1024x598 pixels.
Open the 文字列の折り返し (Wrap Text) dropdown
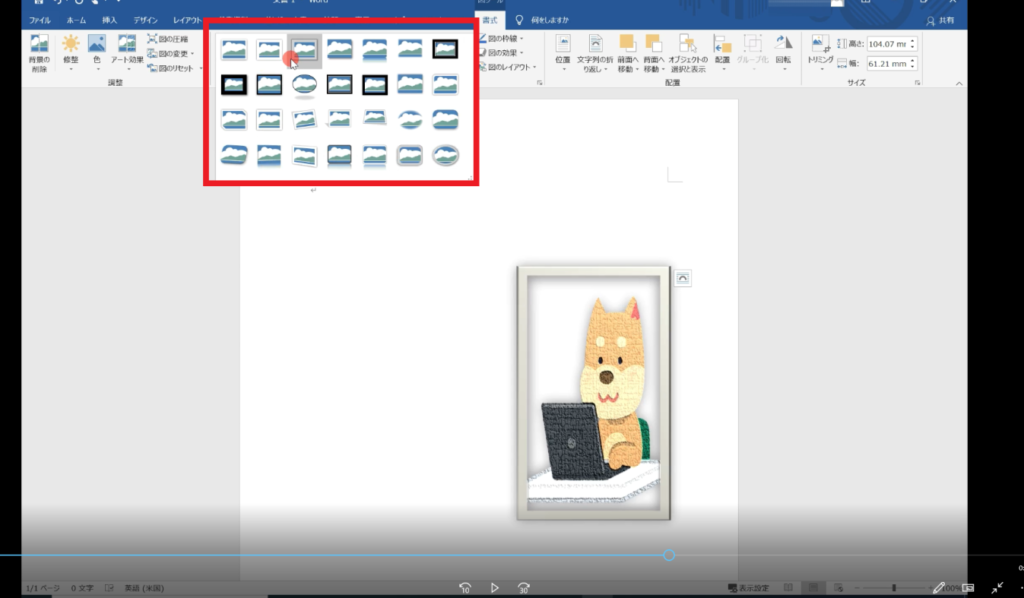point(594,52)
